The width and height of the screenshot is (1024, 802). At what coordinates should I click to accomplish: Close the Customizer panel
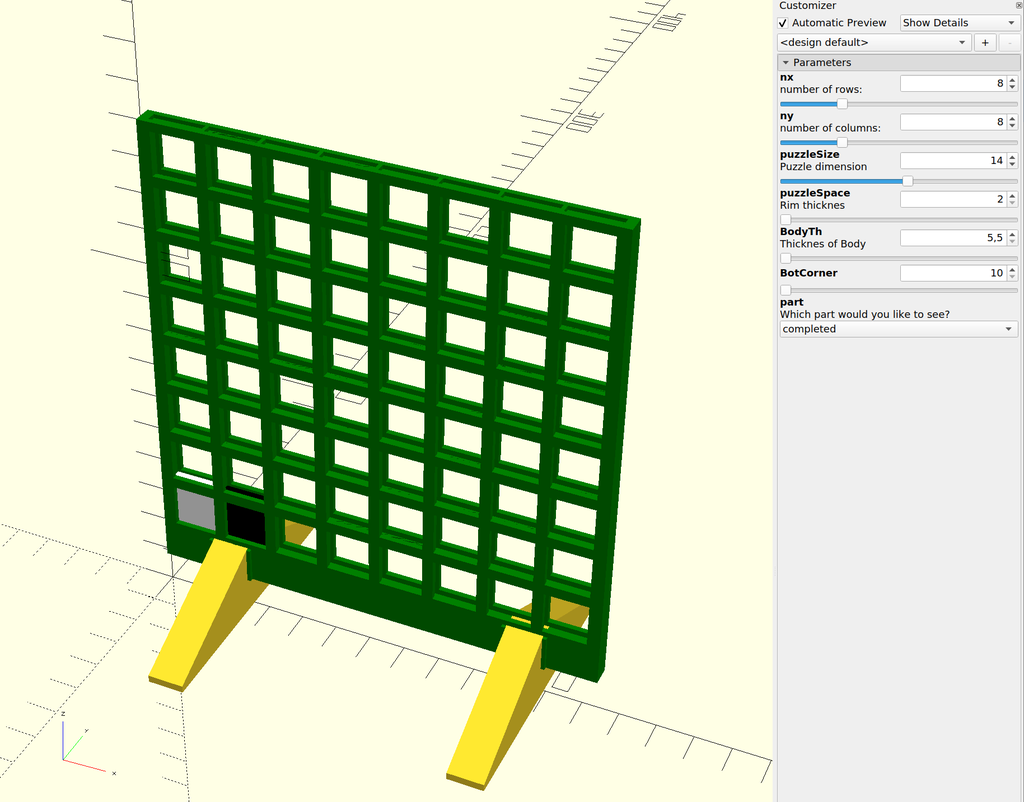[1018, 6]
